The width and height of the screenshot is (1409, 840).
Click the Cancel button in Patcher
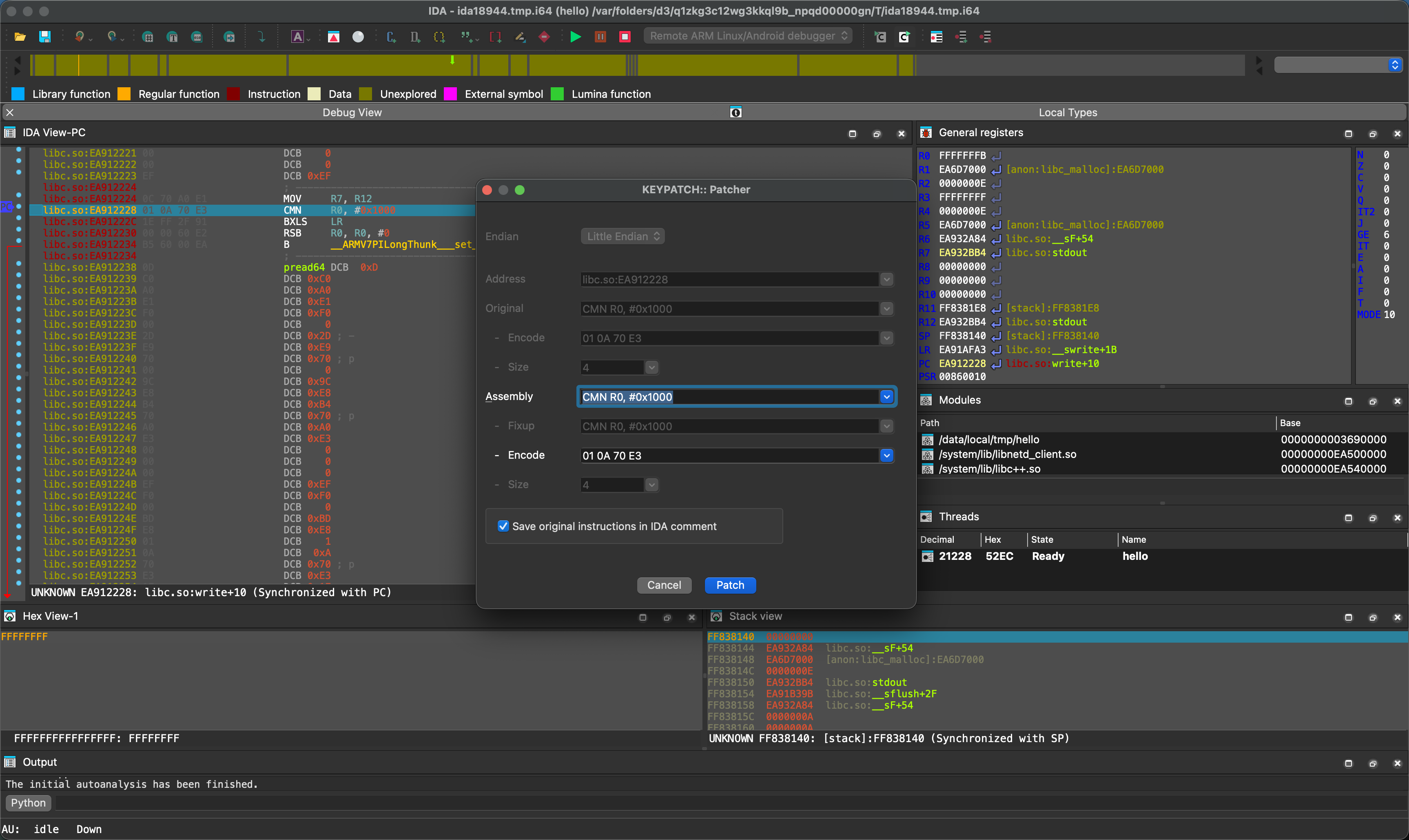[663, 585]
